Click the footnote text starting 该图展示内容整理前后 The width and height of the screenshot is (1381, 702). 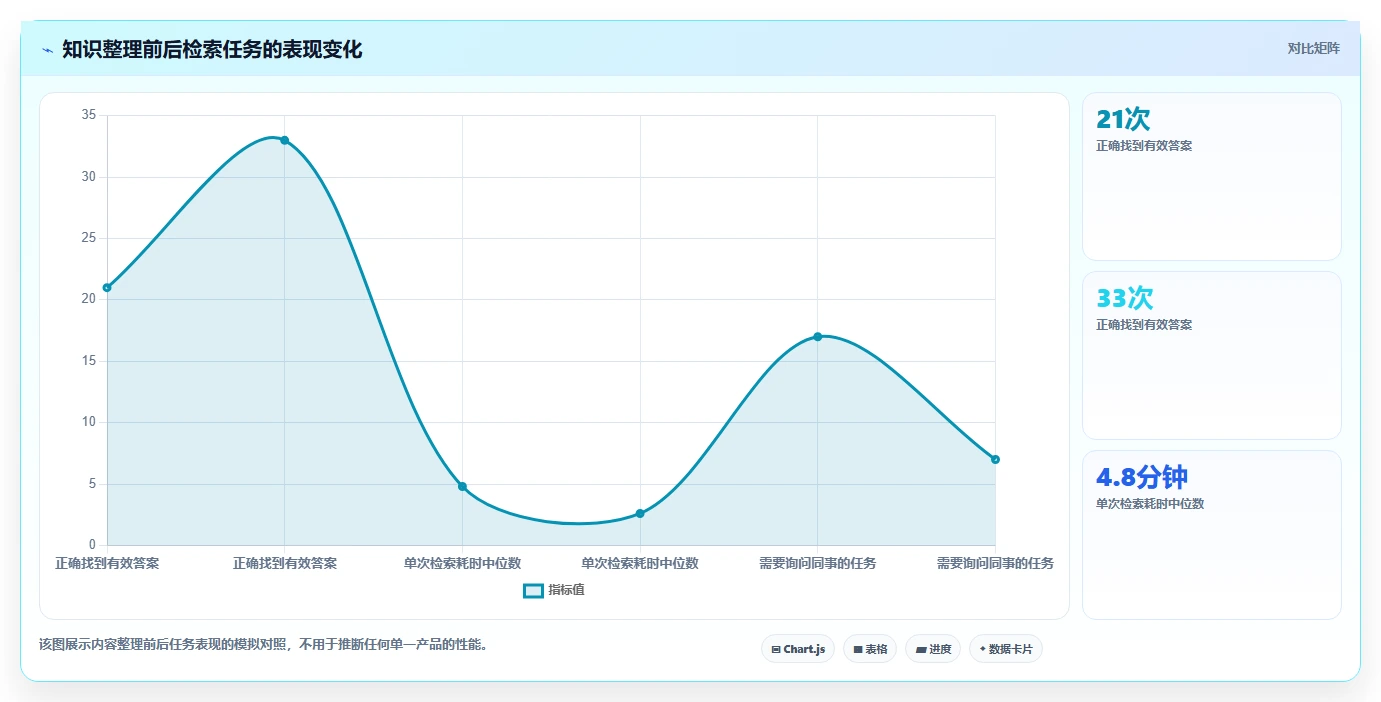coord(264,644)
